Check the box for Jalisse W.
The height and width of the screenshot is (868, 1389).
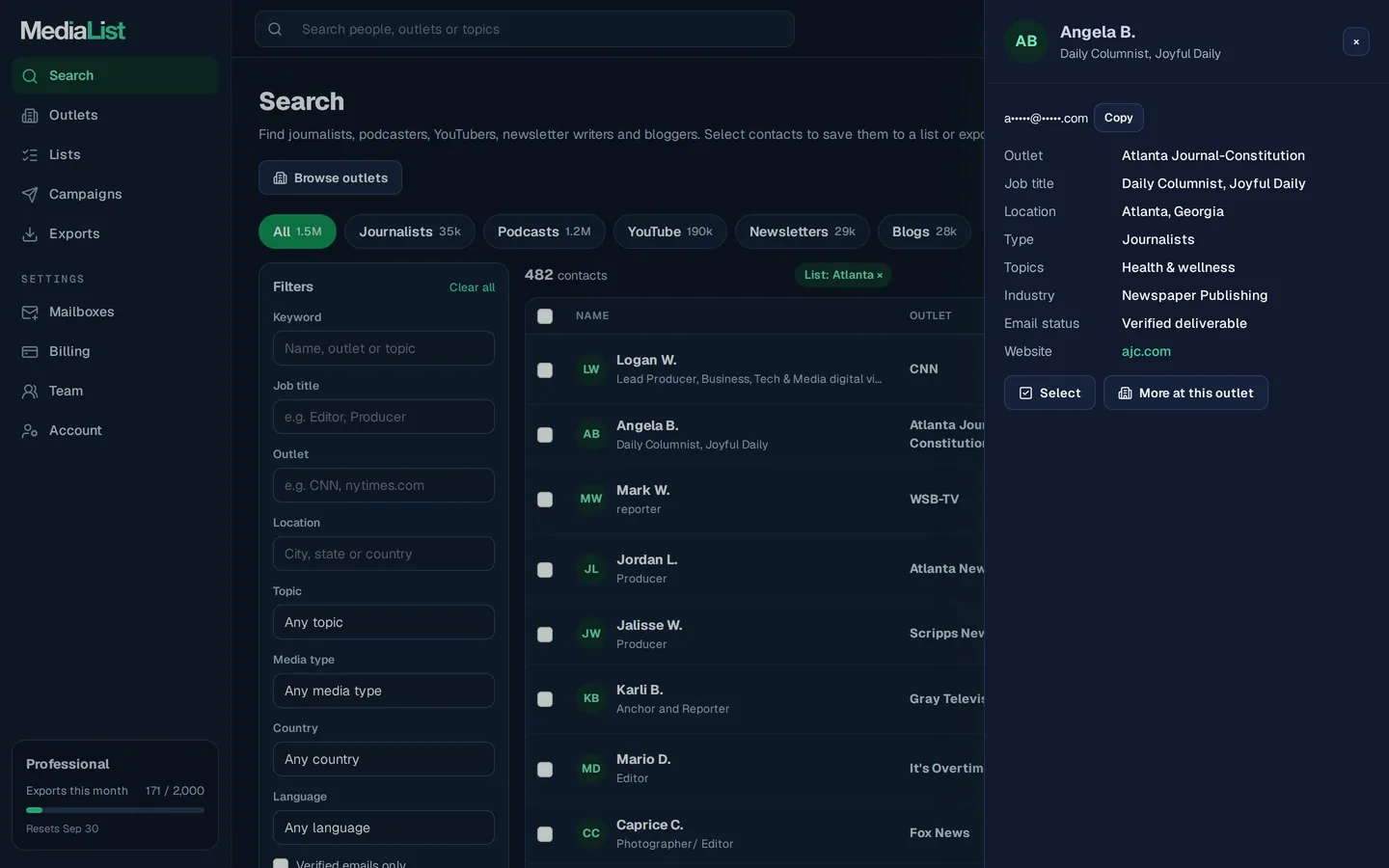pyautogui.click(x=545, y=635)
